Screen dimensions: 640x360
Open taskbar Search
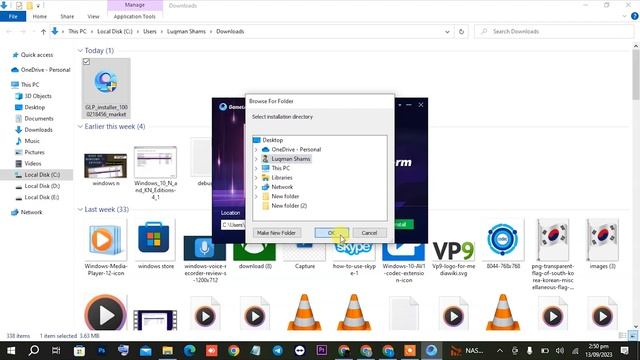34,351
